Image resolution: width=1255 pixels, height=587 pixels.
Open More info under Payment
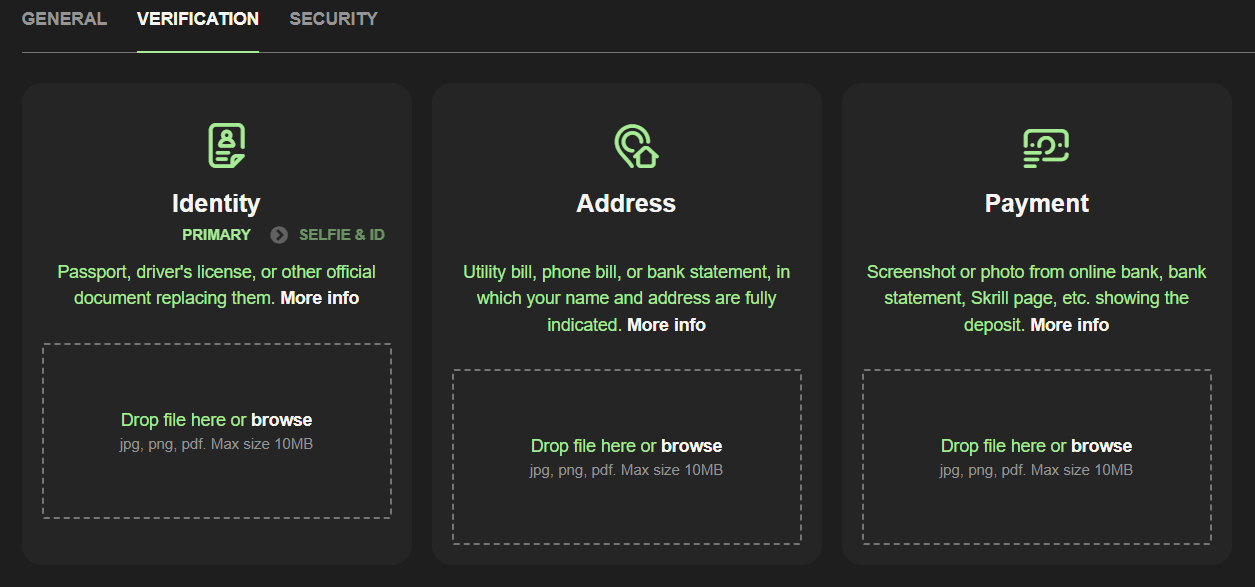(x=1069, y=324)
